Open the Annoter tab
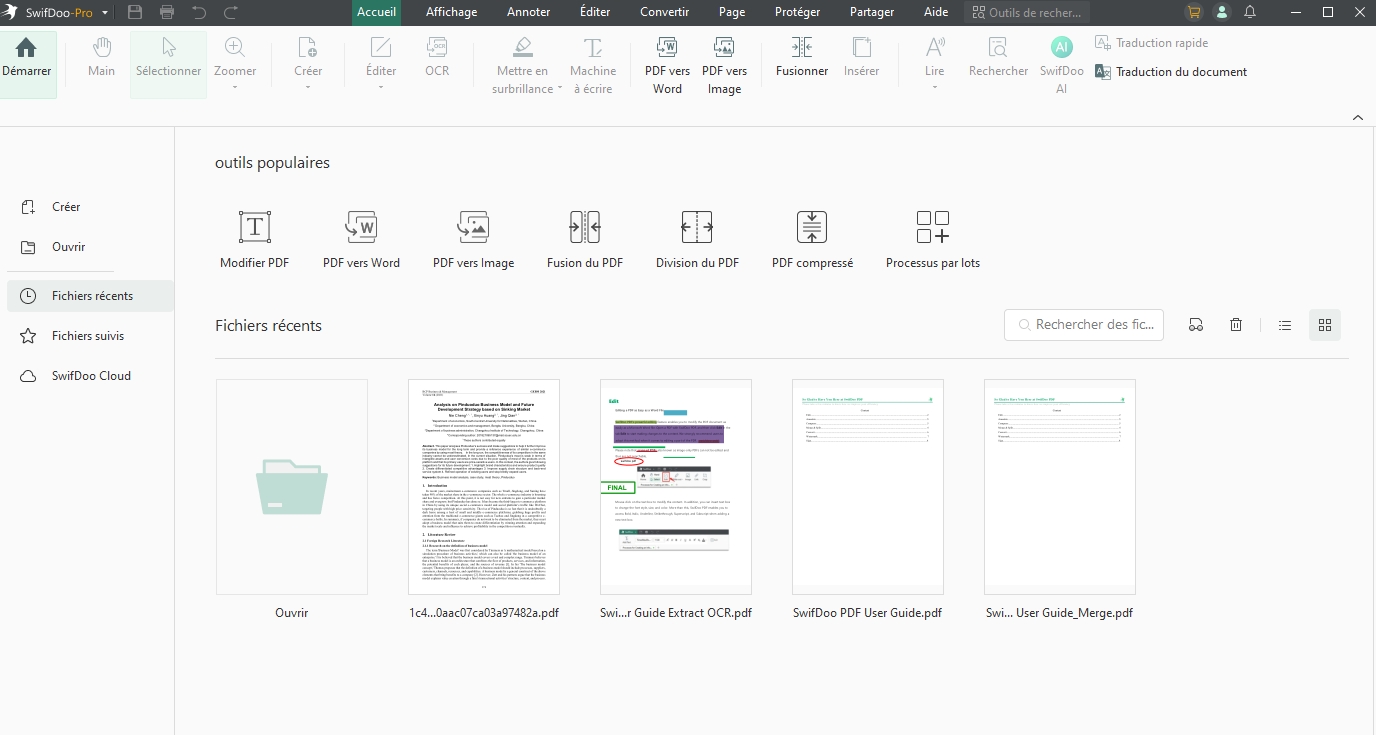The image size is (1376, 735). coord(529,12)
